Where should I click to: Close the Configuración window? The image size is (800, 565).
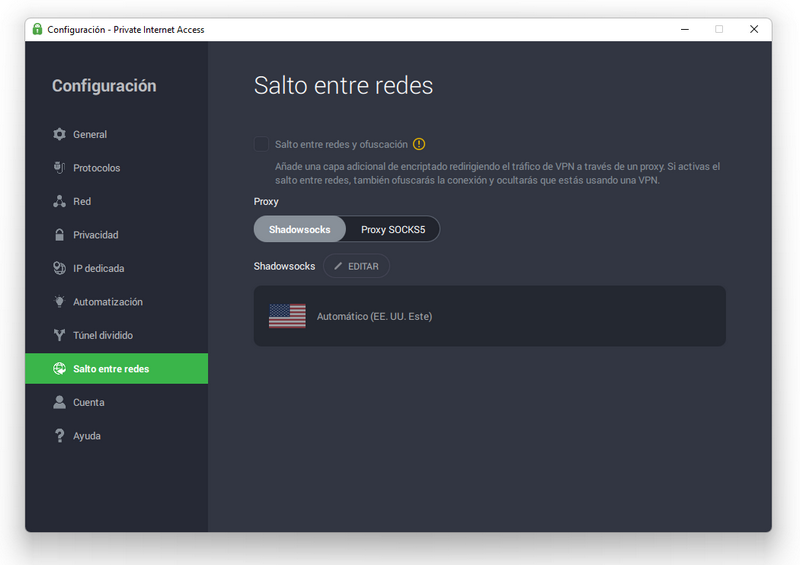click(754, 29)
